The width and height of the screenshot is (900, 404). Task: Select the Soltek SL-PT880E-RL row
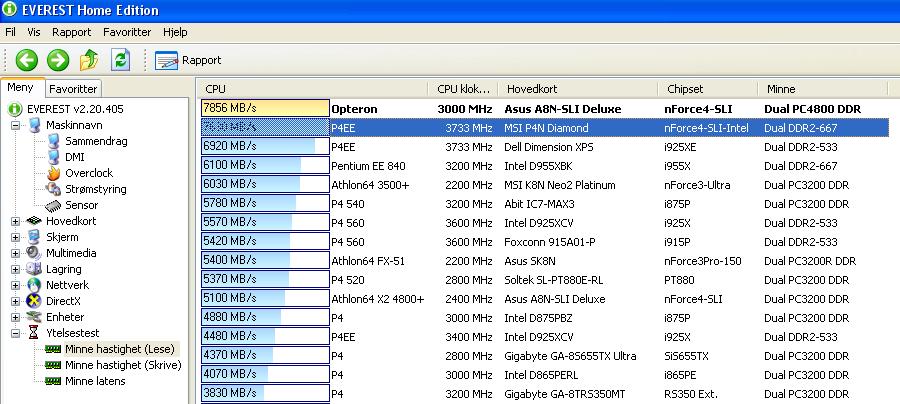[x=545, y=279]
